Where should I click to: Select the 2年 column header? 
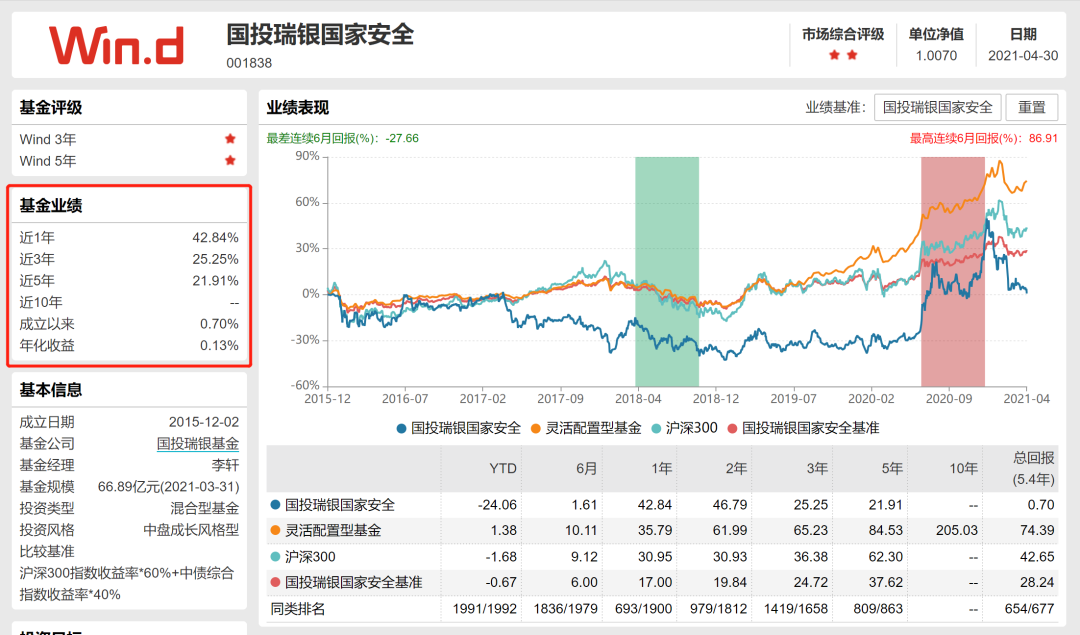click(x=736, y=468)
